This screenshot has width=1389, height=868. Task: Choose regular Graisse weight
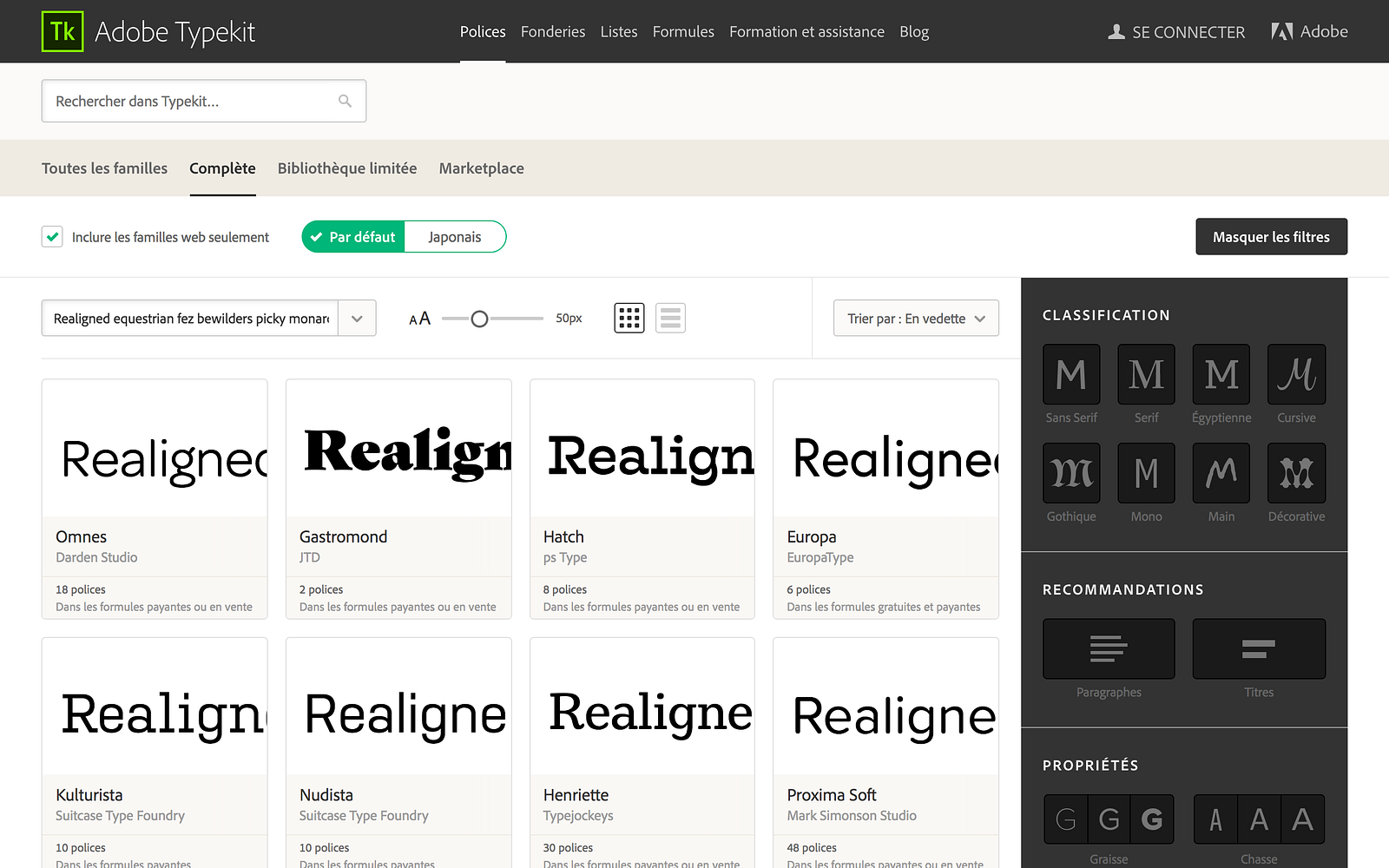point(1109,819)
